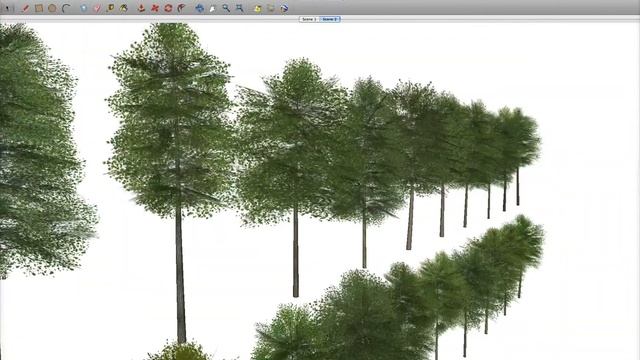
Task: Activate the Rectangle drawing tool
Action: pos(39,8)
